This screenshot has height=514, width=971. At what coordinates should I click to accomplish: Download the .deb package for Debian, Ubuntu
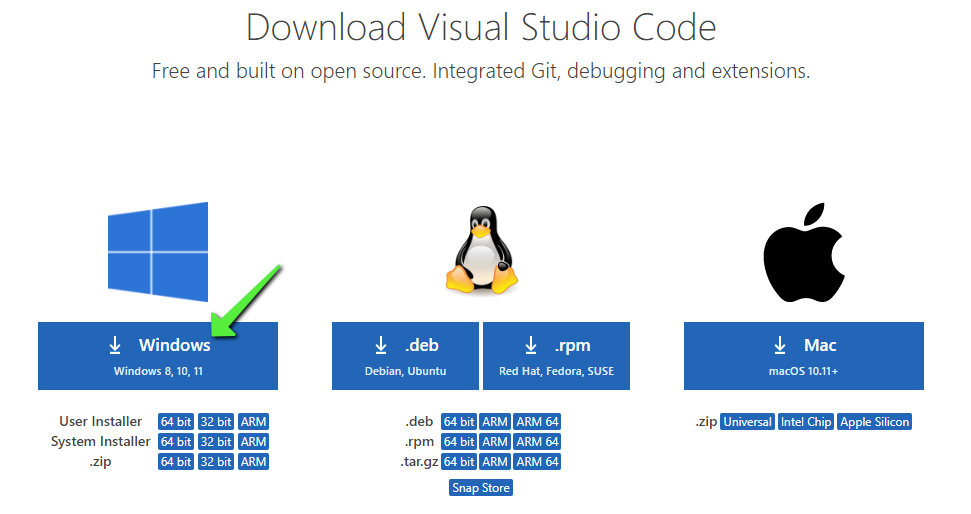pyautogui.click(x=406, y=356)
